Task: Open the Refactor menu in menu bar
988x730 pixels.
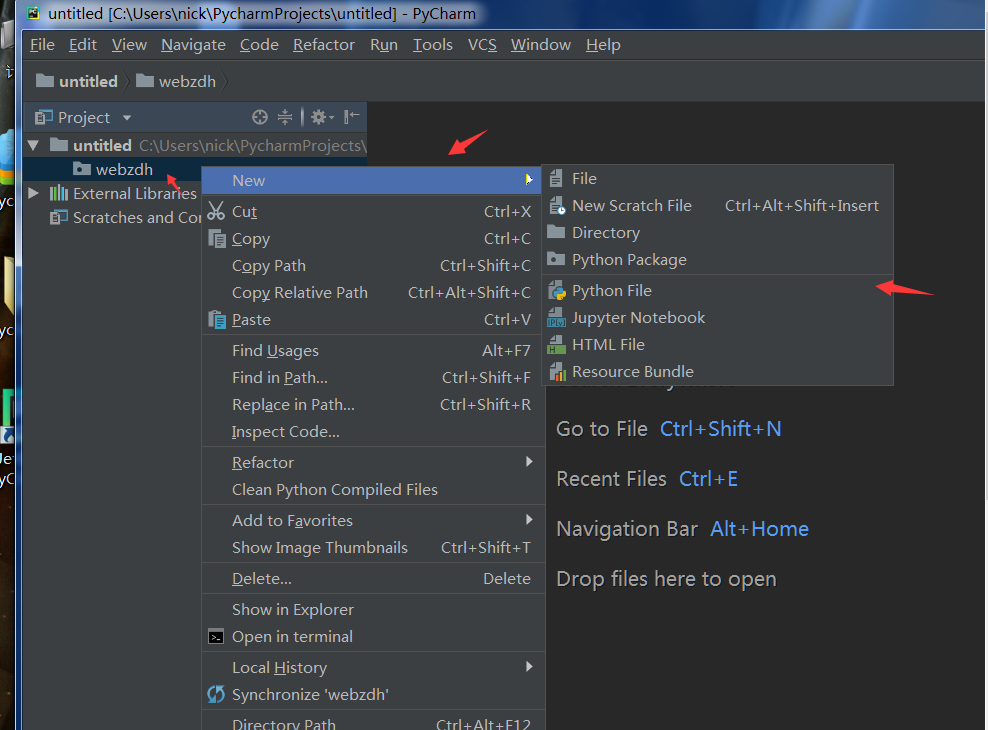Action: click(x=324, y=45)
